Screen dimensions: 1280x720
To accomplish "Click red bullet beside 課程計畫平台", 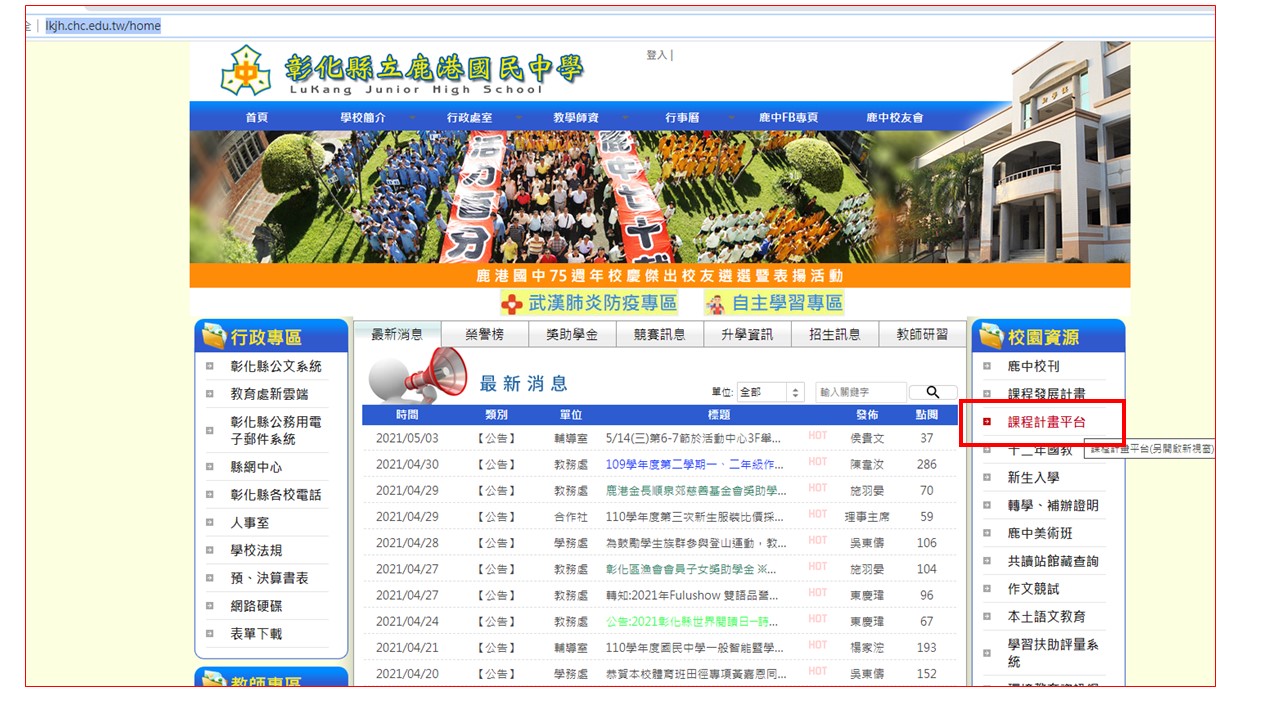I will point(987,422).
